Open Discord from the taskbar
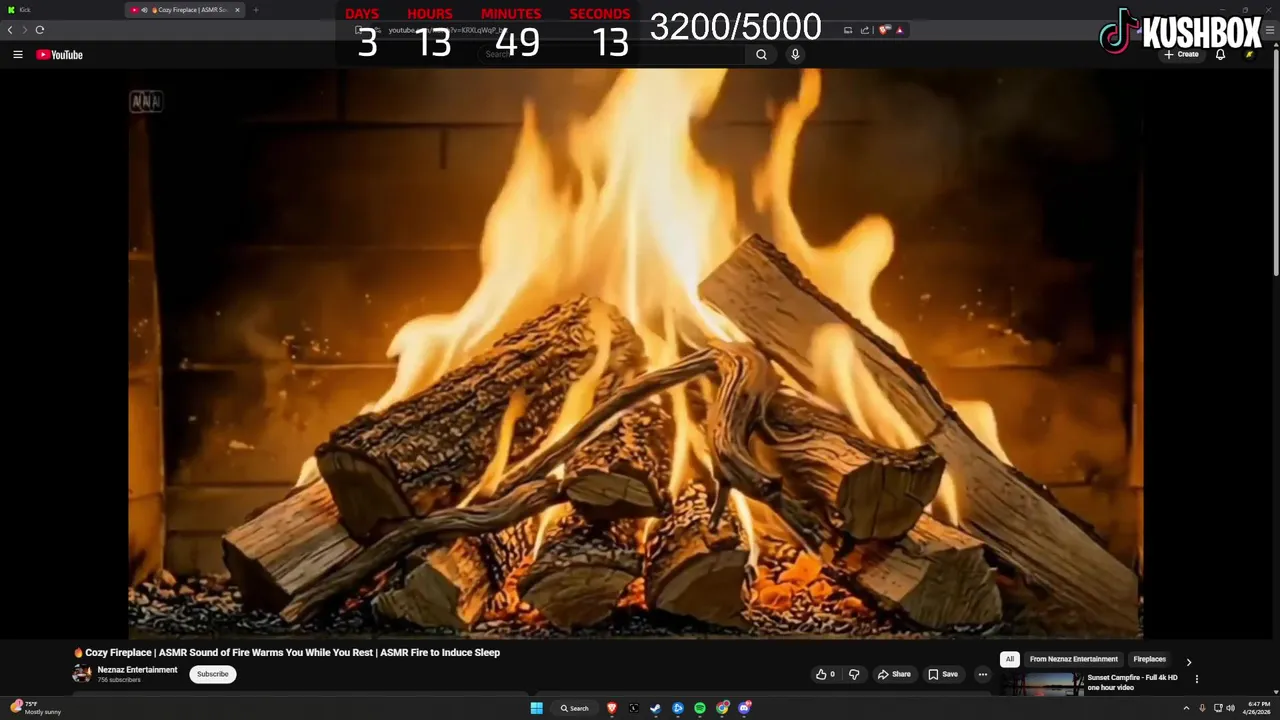The height and width of the screenshot is (720, 1280). pyautogui.click(x=744, y=708)
